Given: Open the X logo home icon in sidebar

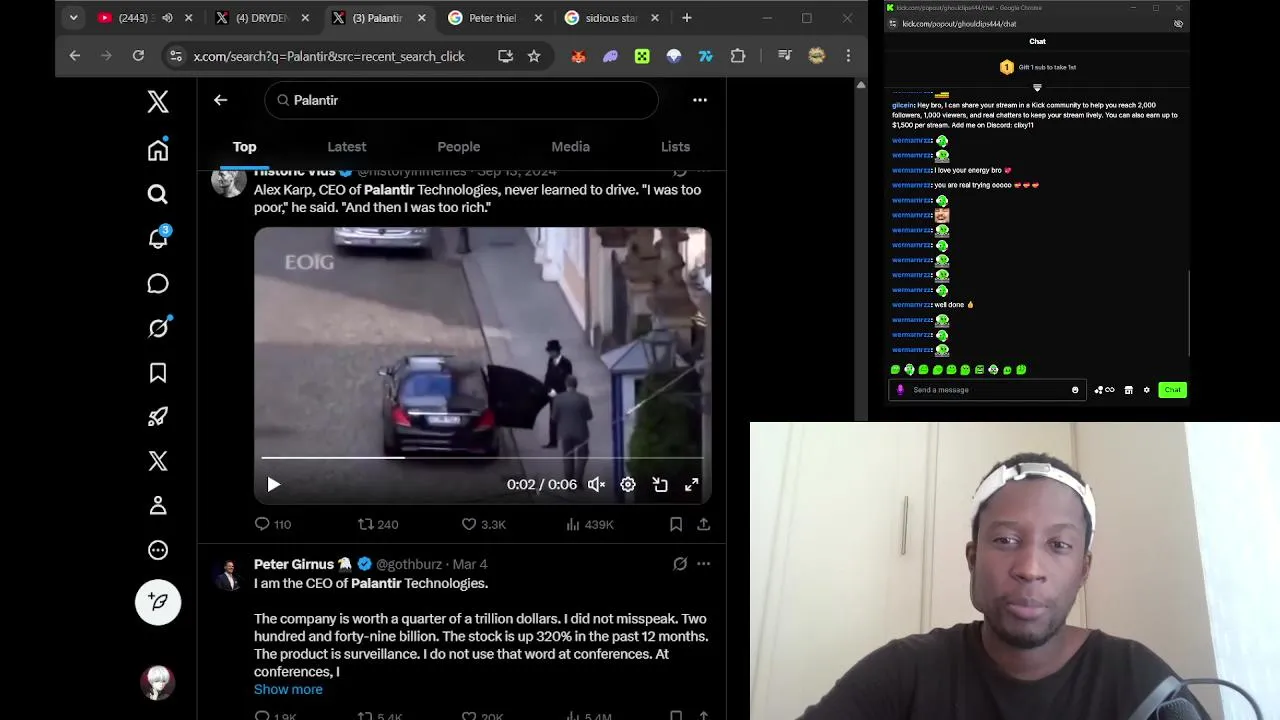Looking at the screenshot, I should coord(158,101).
